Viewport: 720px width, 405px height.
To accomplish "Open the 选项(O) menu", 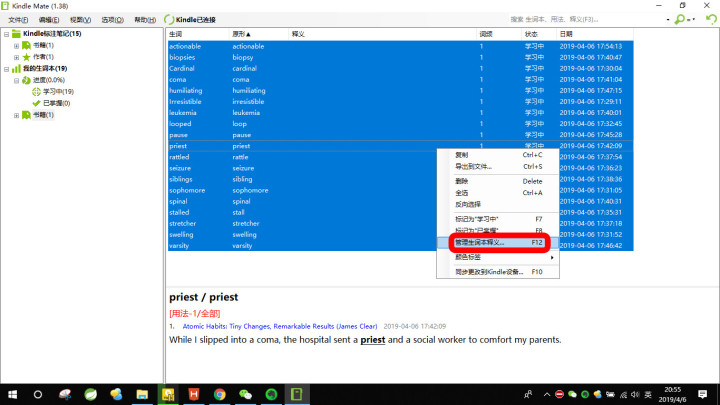I will (112, 20).
